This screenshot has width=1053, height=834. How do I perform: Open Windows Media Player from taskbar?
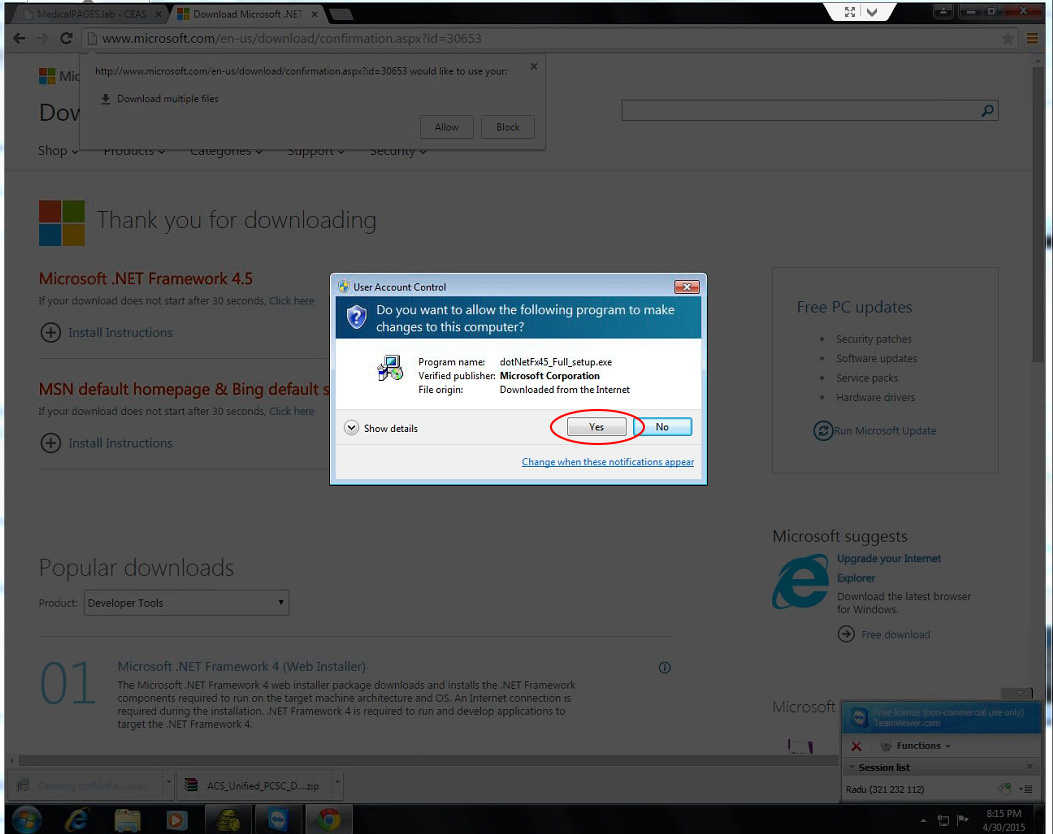(177, 820)
